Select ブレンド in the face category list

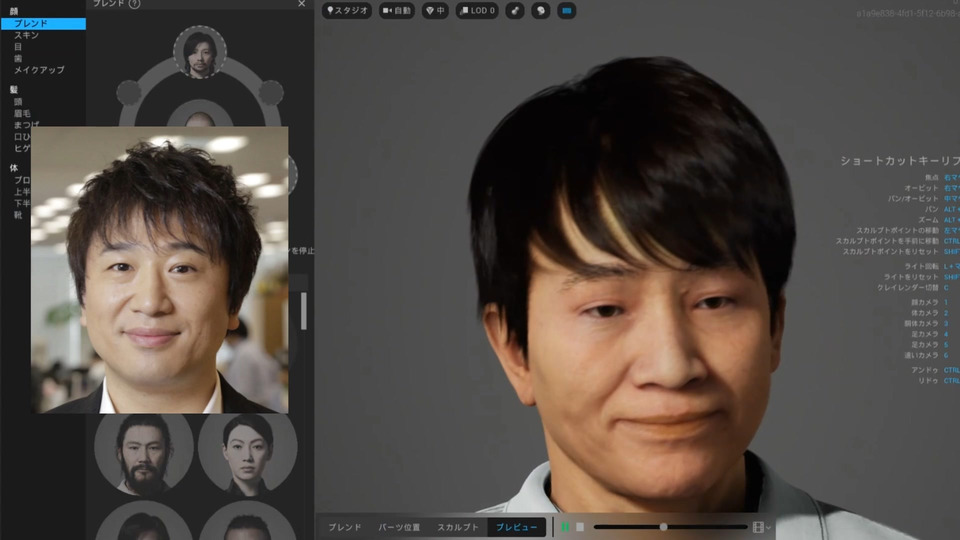point(43,23)
